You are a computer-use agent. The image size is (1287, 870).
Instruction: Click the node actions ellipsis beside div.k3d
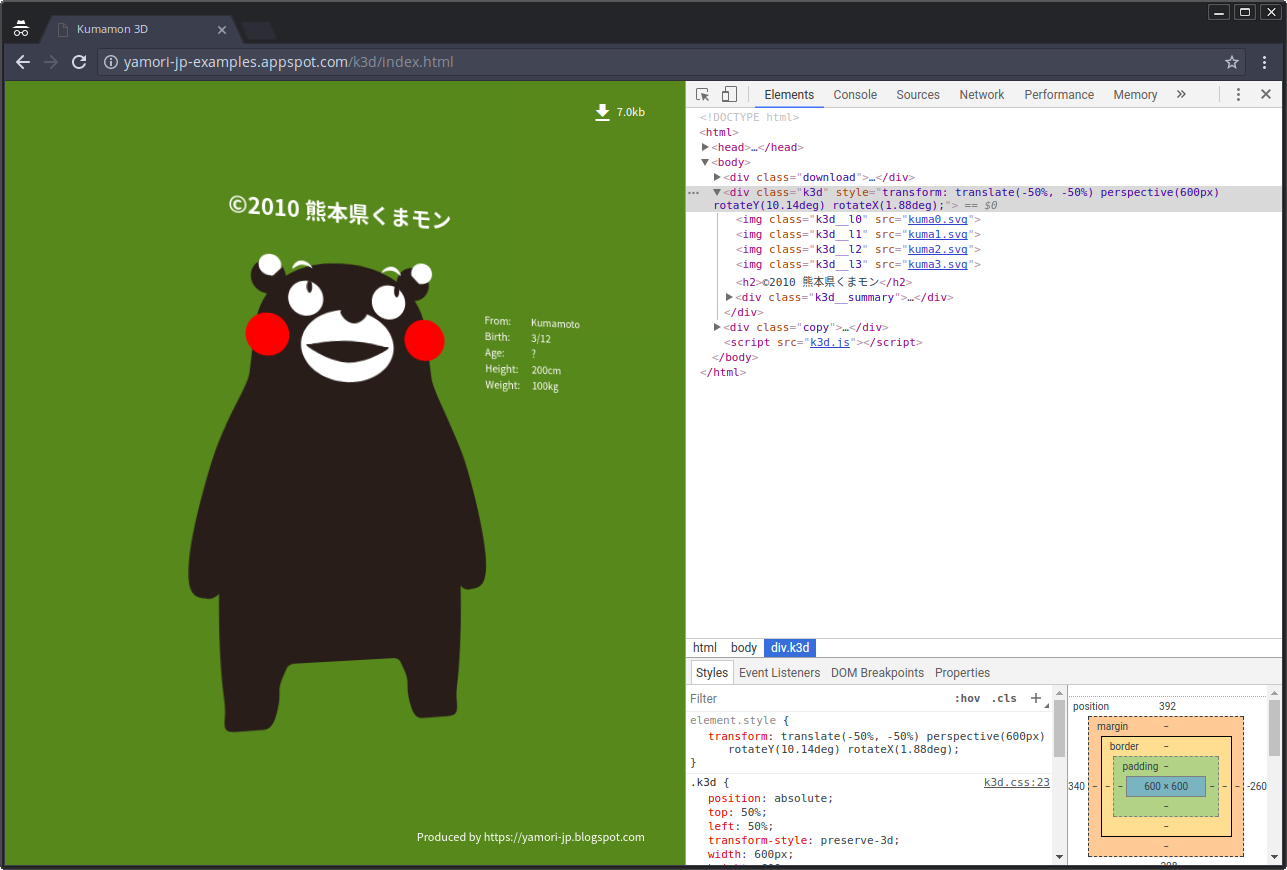(694, 192)
